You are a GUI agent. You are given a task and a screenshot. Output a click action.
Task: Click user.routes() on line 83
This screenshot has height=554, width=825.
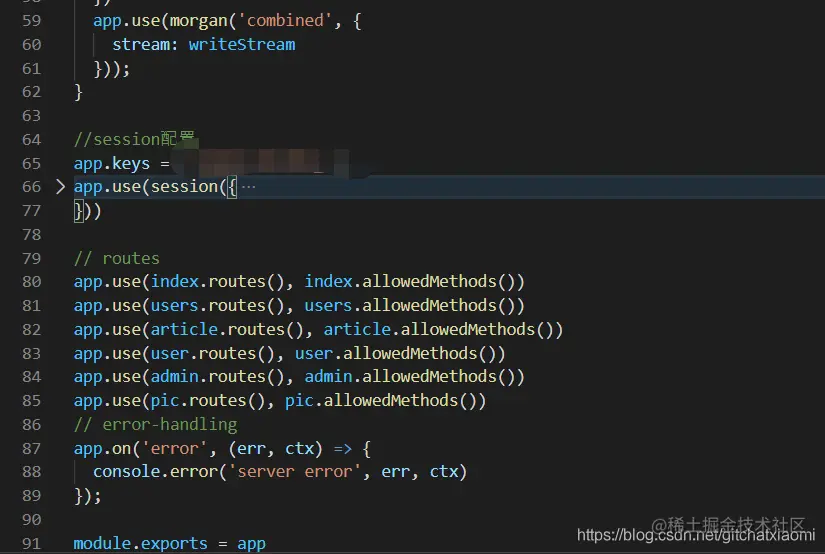[x=213, y=354]
